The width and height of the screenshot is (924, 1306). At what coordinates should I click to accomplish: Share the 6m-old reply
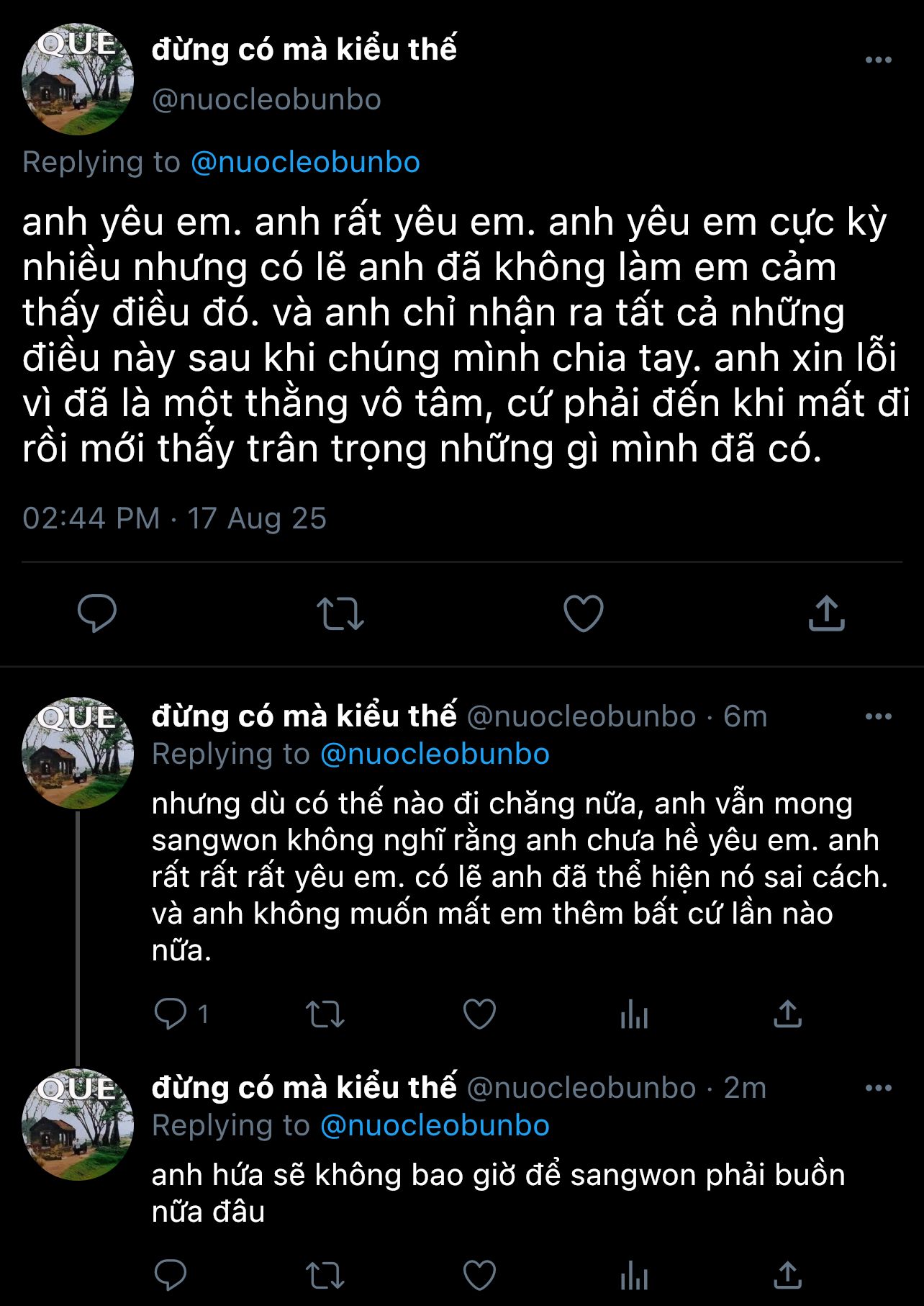pos(787,1014)
